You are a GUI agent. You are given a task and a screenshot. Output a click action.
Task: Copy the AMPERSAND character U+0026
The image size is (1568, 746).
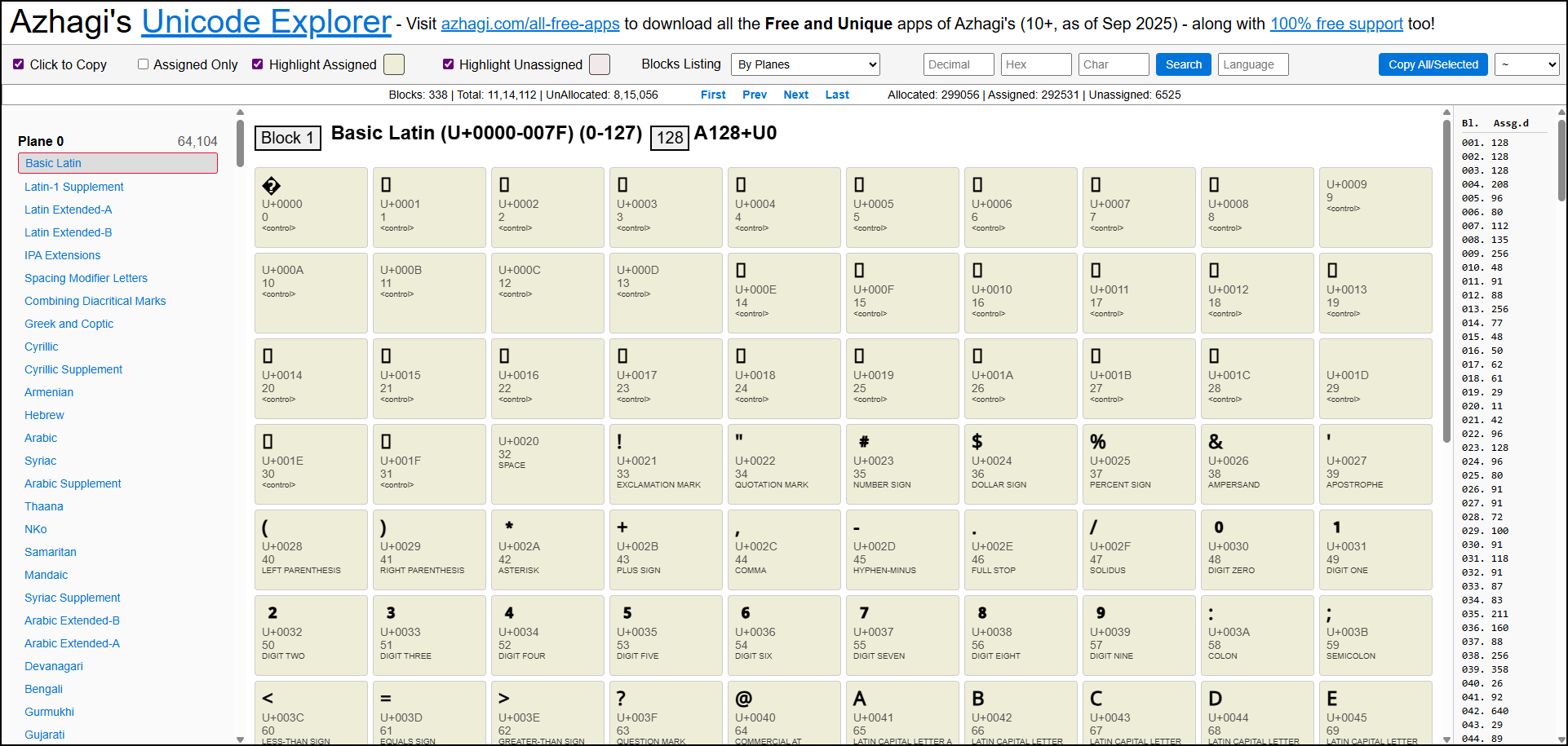tap(1257, 464)
